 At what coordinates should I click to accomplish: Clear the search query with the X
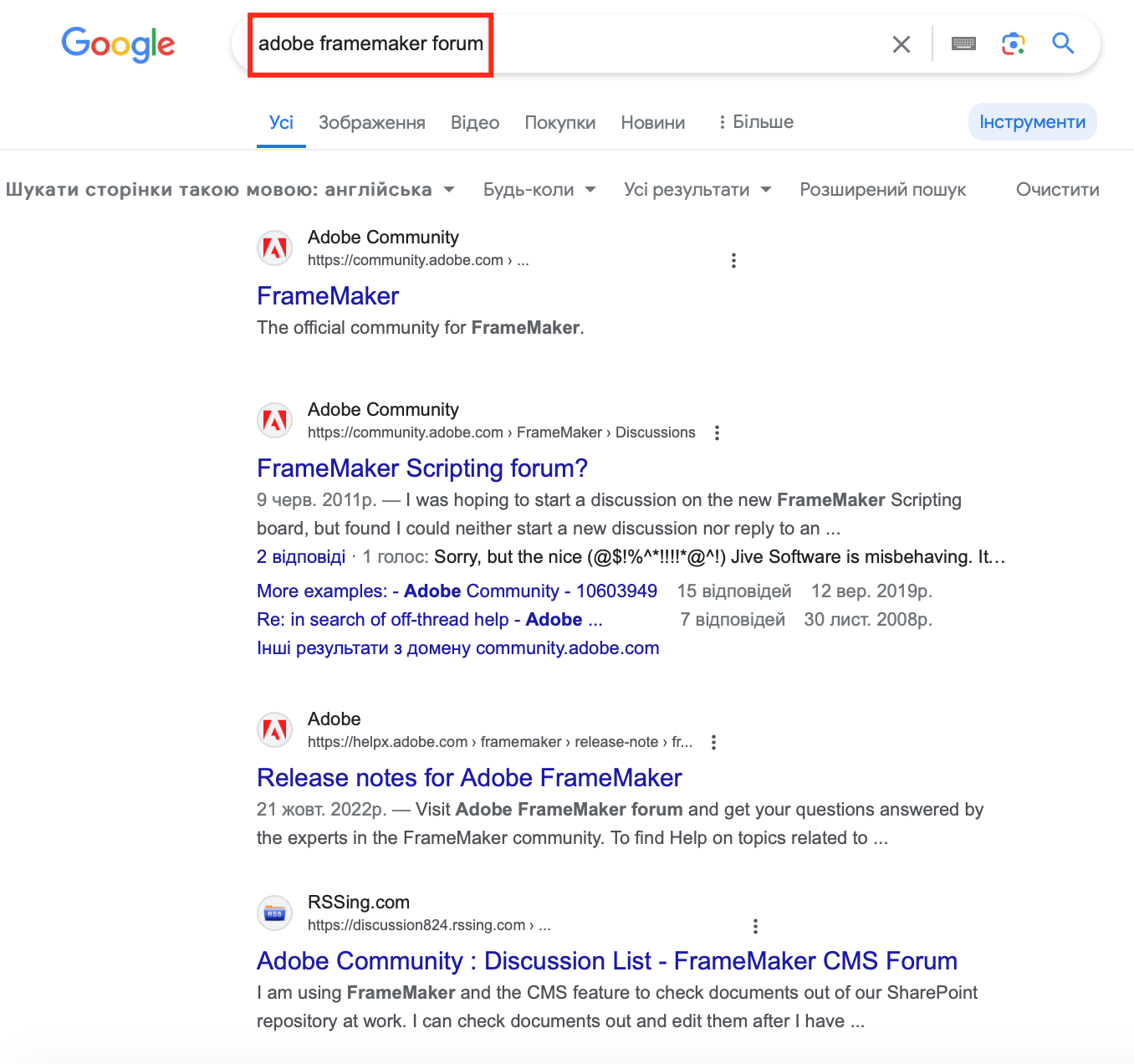pos(901,44)
